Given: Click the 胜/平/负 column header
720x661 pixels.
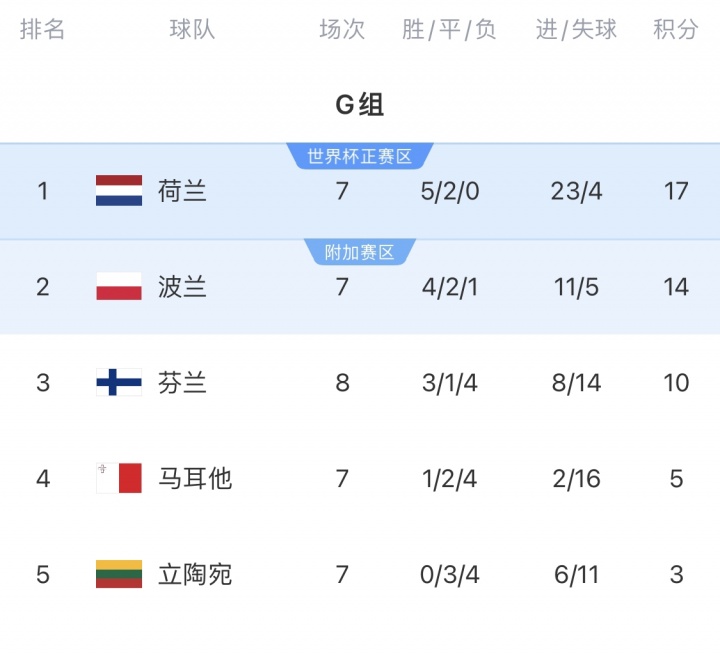Looking at the screenshot, I should point(449,30).
